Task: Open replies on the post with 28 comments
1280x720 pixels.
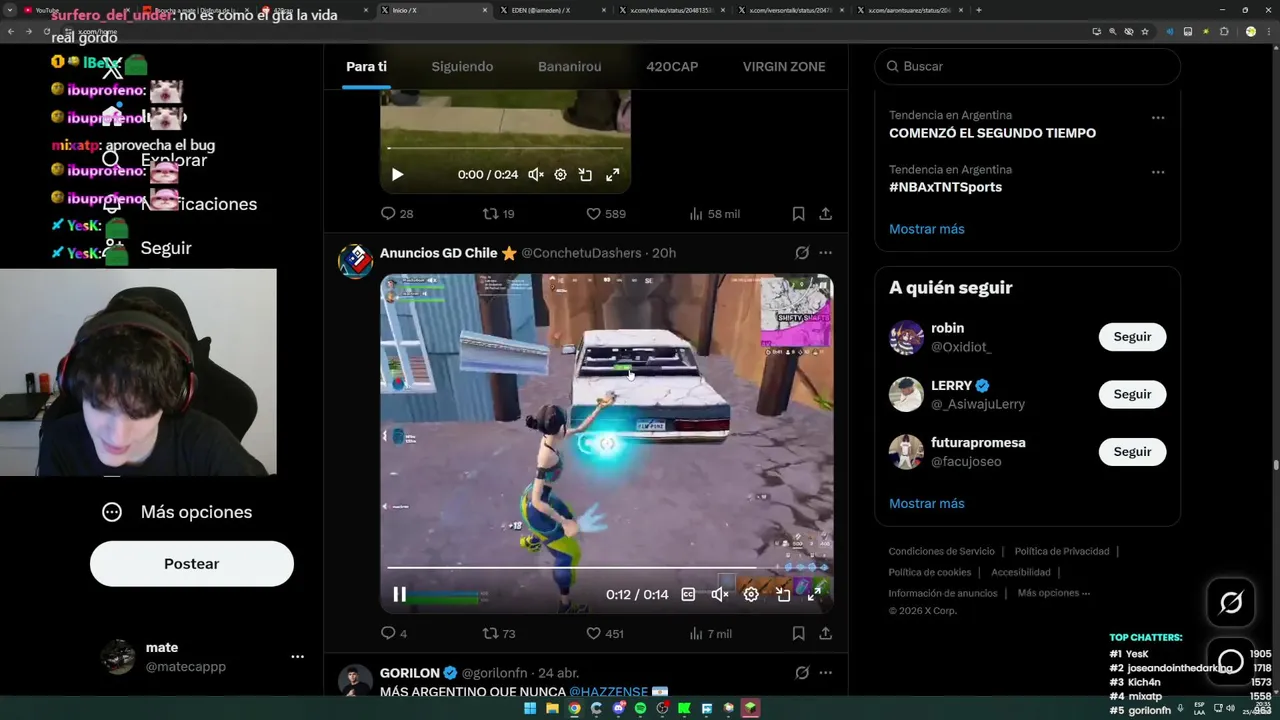Action: [x=397, y=214]
